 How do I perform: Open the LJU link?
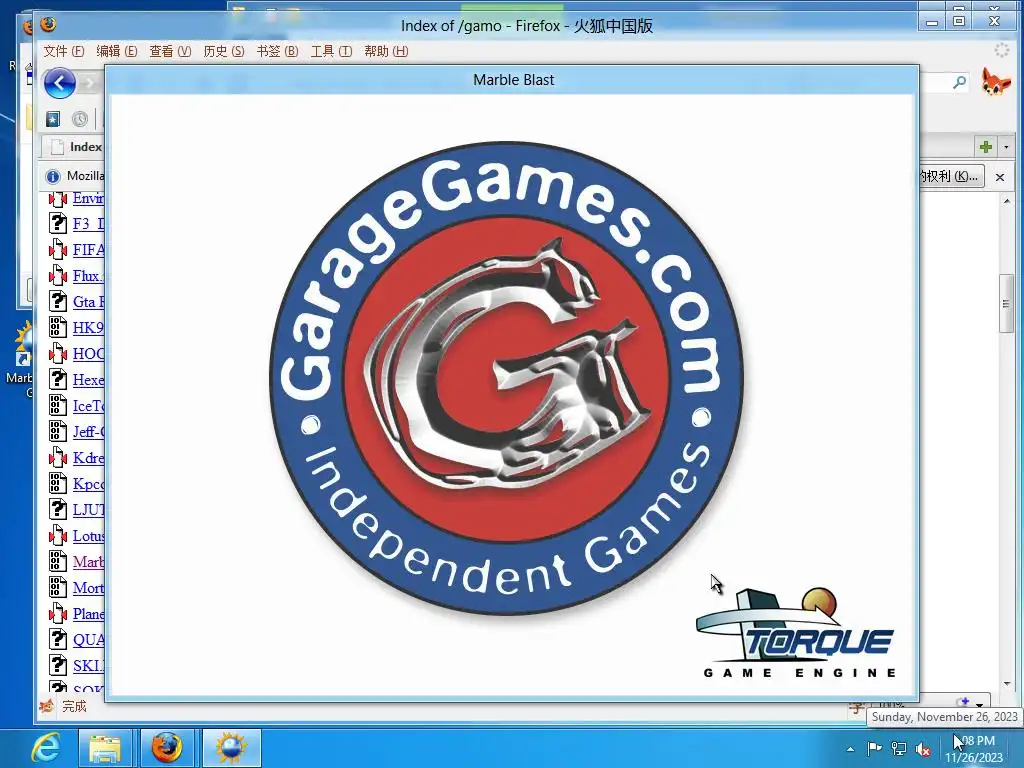point(88,510)
